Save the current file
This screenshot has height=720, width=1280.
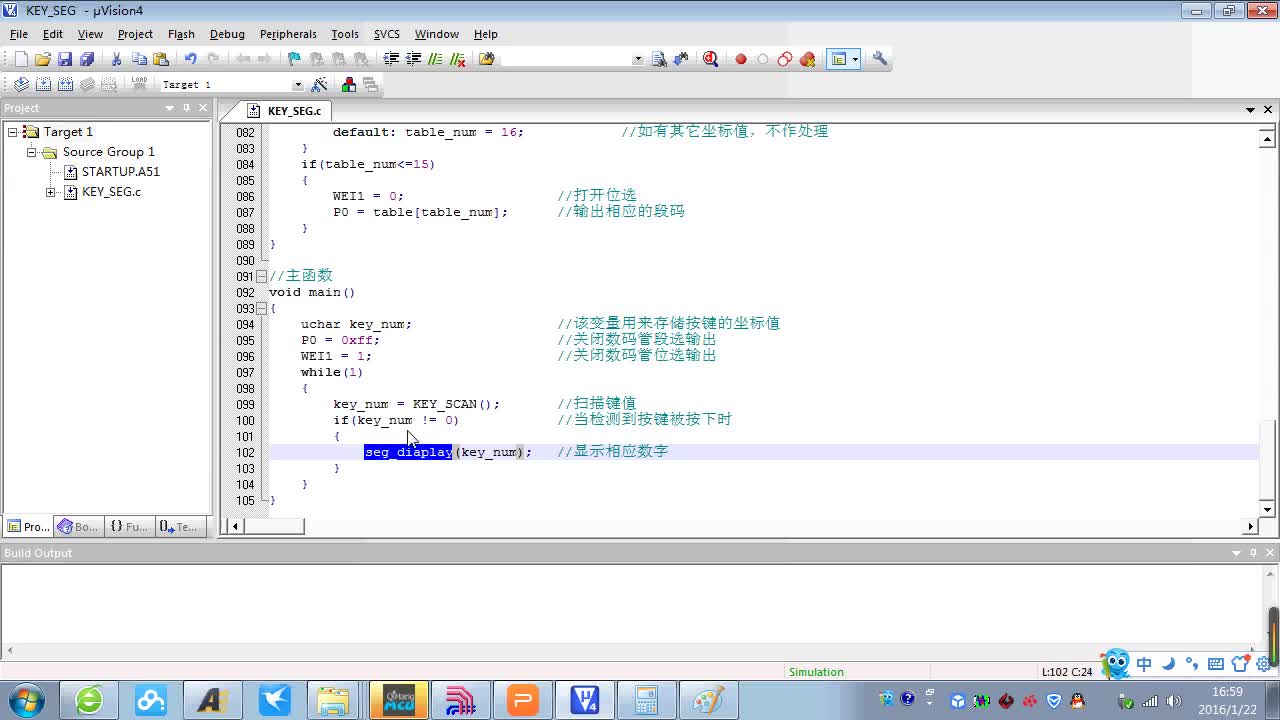pyautogui.click(x=65, y=59)
